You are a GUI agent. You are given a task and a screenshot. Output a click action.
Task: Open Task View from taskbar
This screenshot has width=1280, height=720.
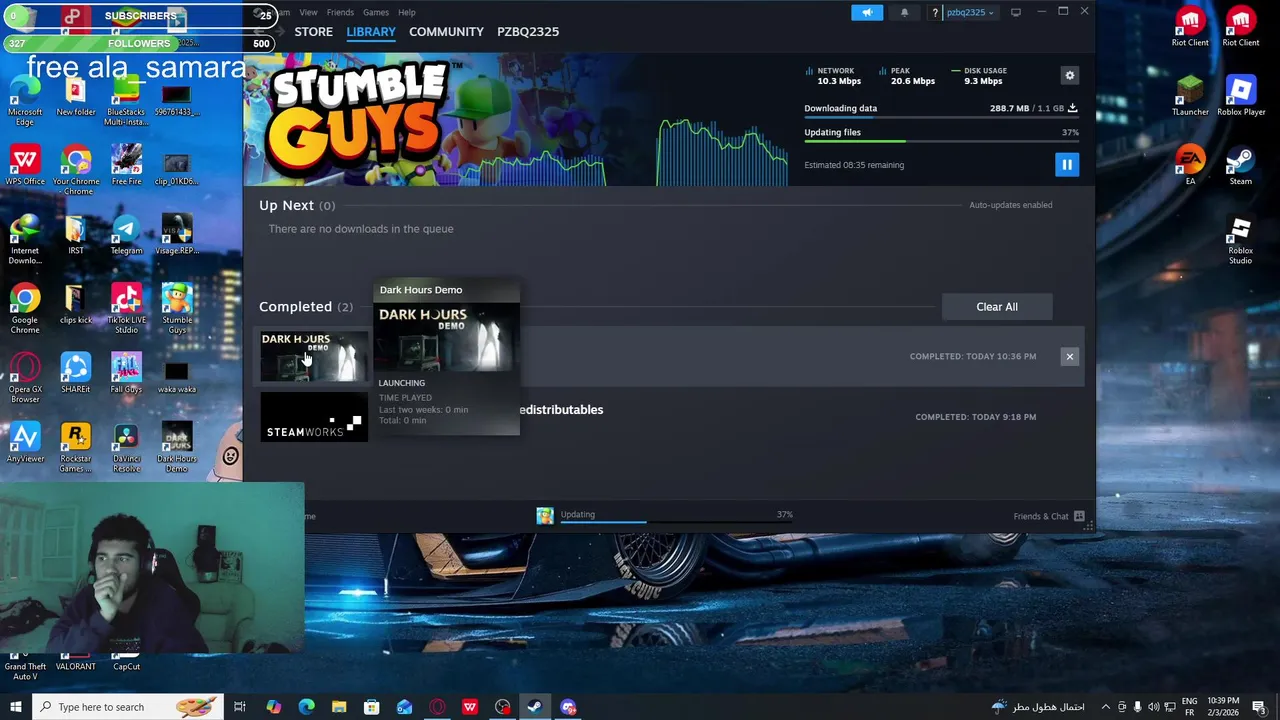[x=240, y=707]
